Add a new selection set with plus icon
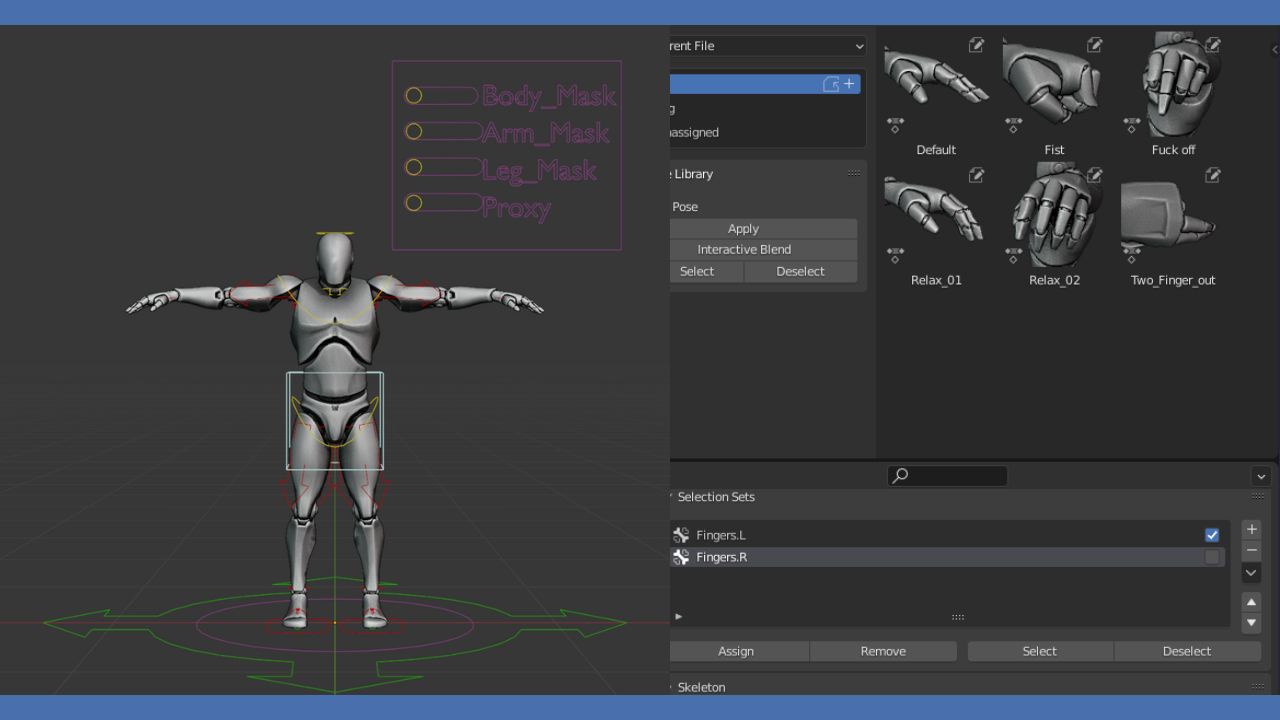Image resolution: width=1280 pixels, height=720 pixels. (x=1251, y=529)
